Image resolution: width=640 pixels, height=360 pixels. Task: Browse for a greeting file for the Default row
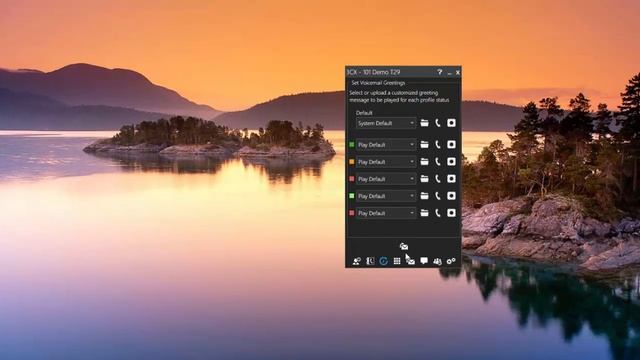coord(424,123)
